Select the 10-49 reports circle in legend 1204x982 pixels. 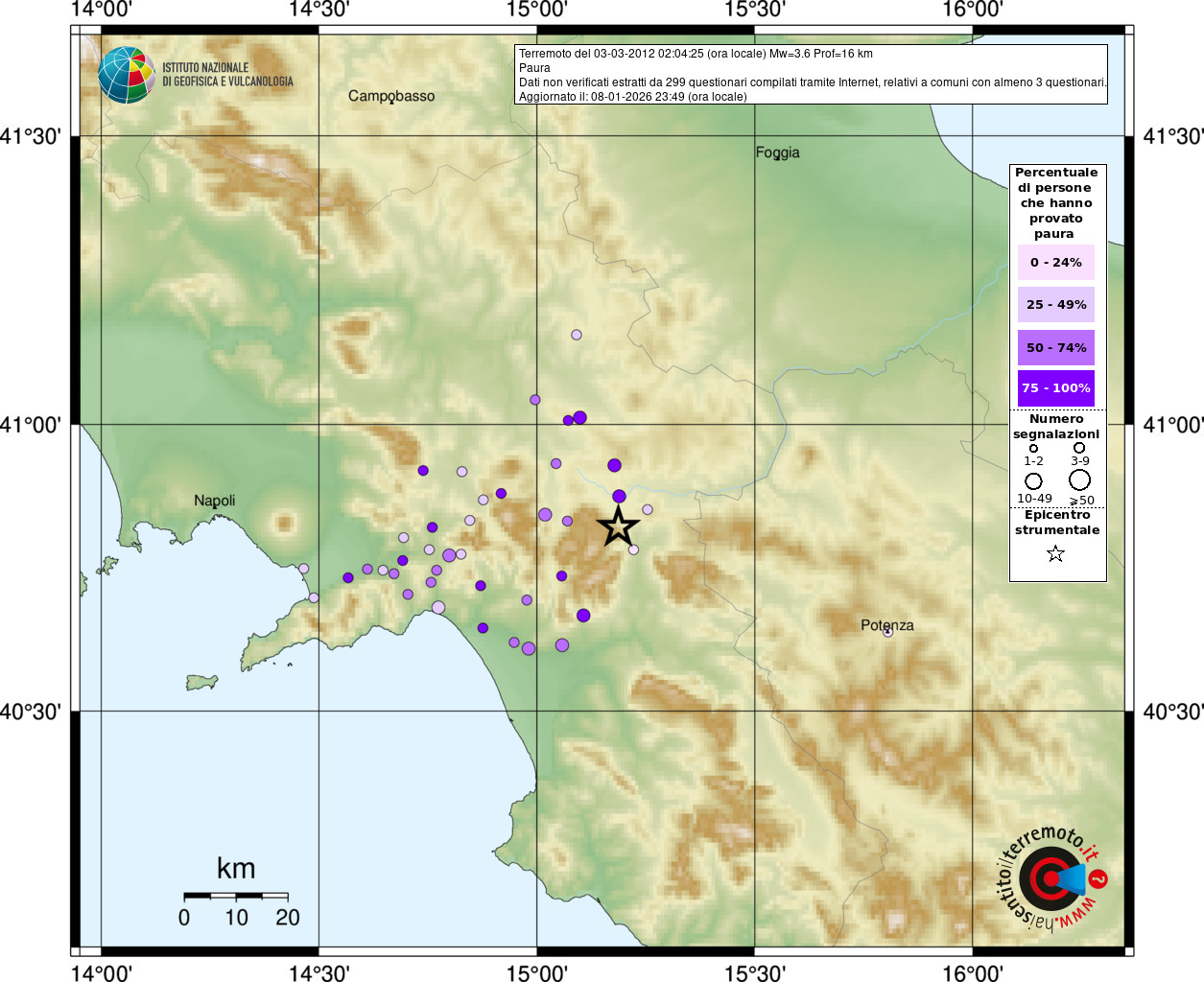point(1033,480)
